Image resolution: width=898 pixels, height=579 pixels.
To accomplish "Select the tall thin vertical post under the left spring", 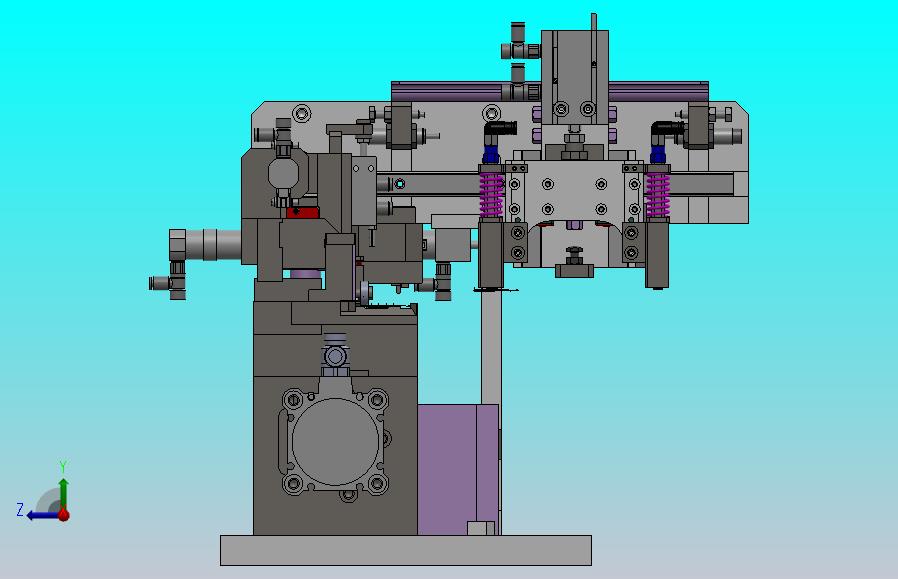I will tap(491, 348).
